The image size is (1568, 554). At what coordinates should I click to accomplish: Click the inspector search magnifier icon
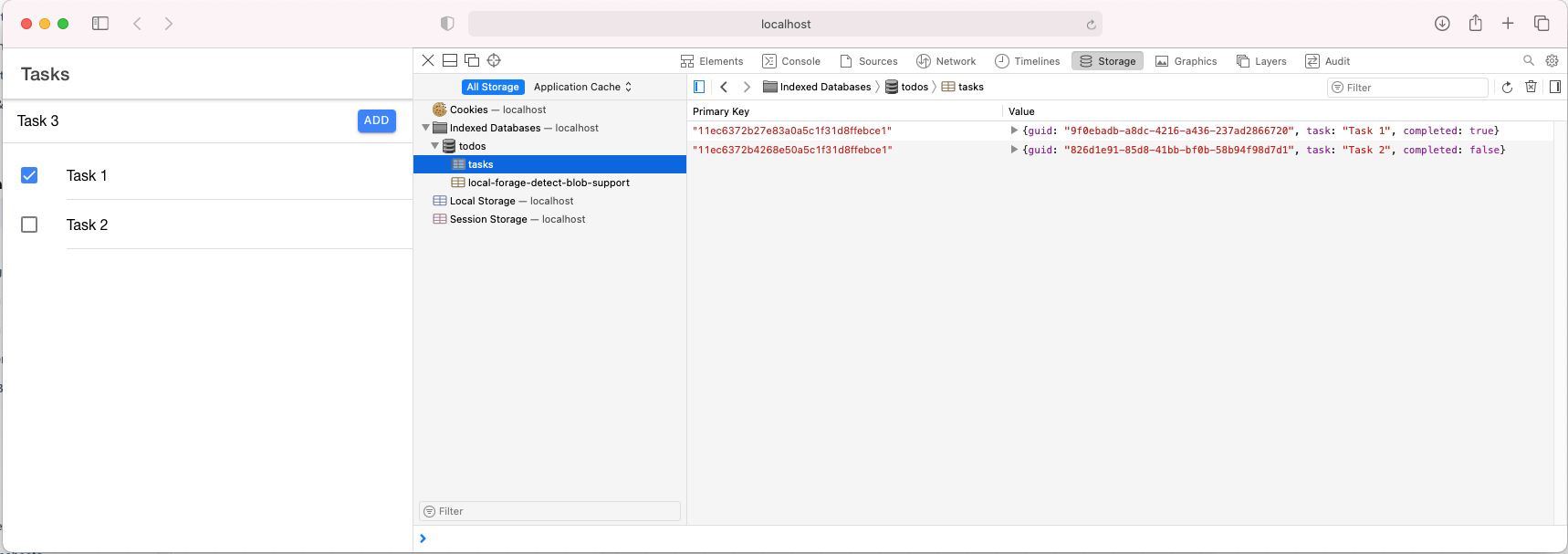pos(1529,61)
